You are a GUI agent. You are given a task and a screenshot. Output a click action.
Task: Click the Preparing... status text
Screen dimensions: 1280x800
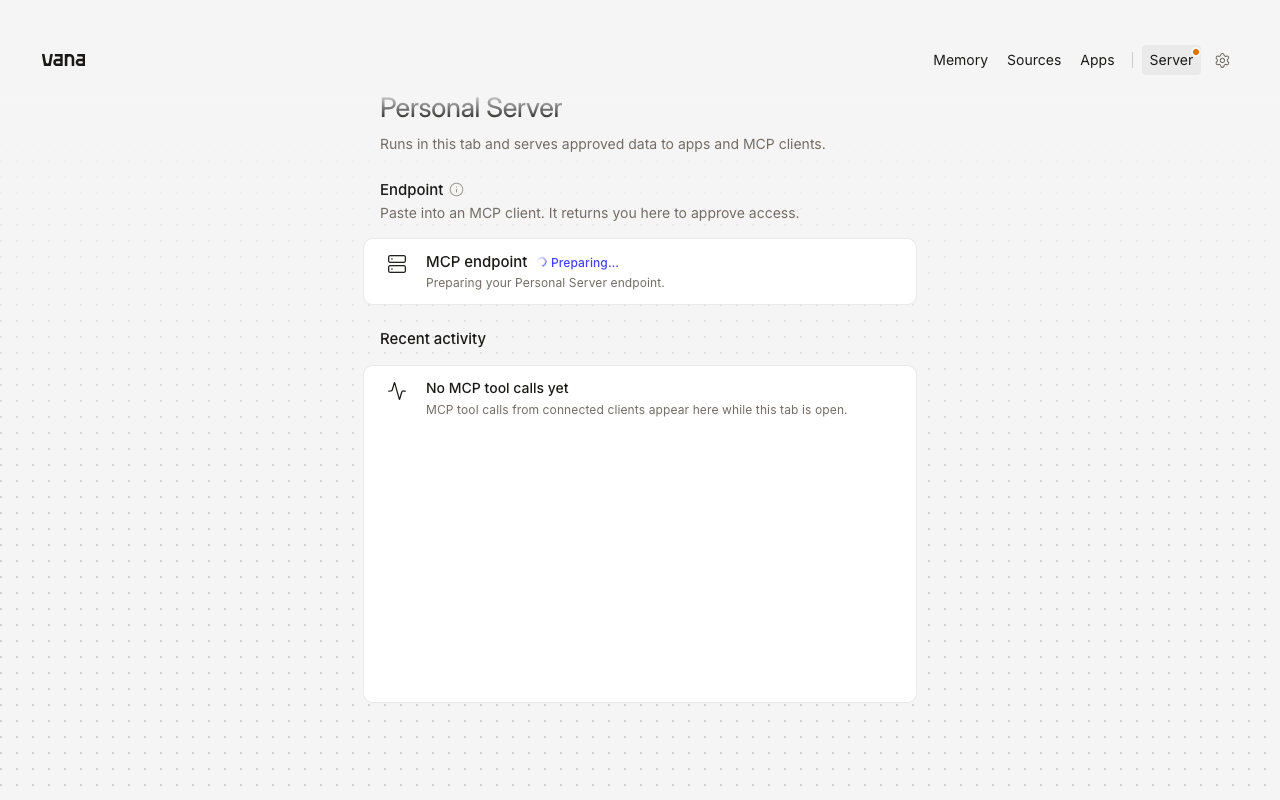[585, 263]
